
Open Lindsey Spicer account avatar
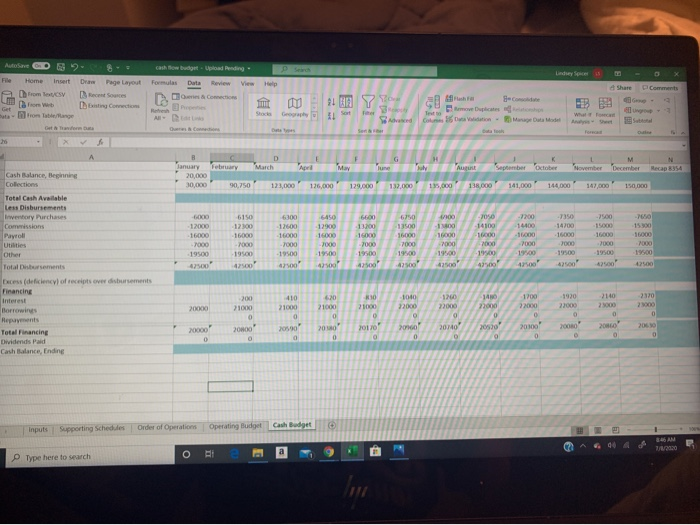[597, 74]
